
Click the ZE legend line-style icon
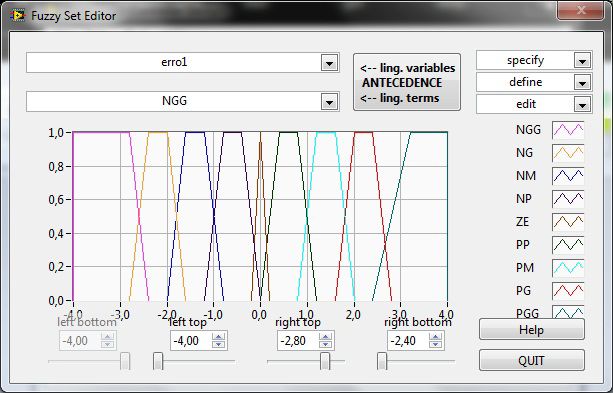[568, 222]
